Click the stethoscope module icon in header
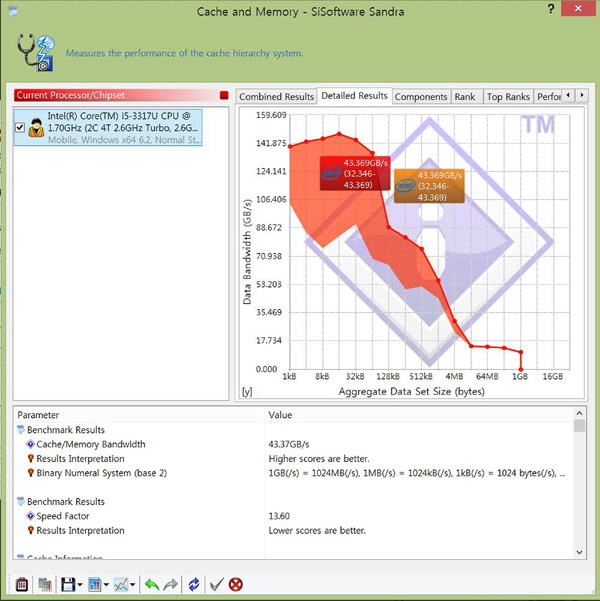 tap(35, 53)
